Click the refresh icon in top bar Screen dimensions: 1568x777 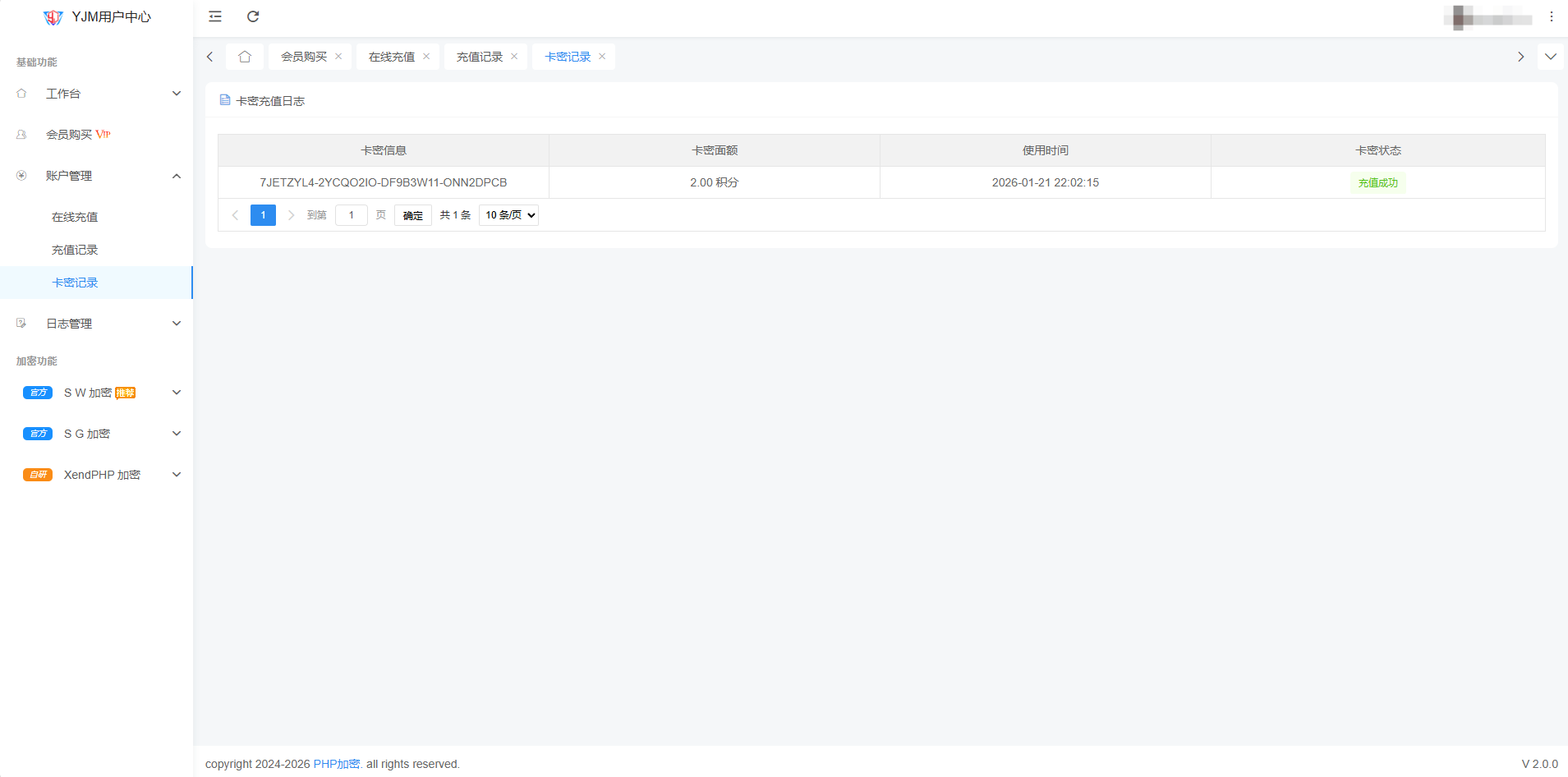tap(253, 16)
